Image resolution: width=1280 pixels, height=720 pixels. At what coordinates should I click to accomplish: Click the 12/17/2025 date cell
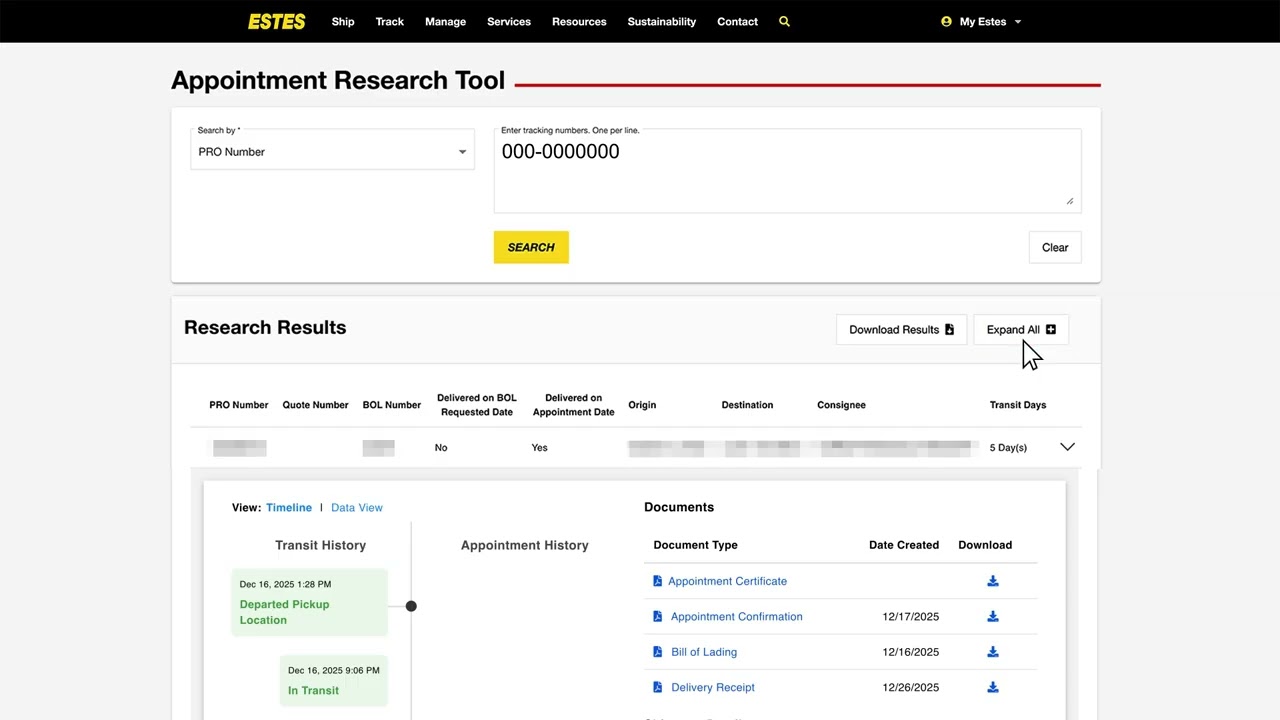910,617
